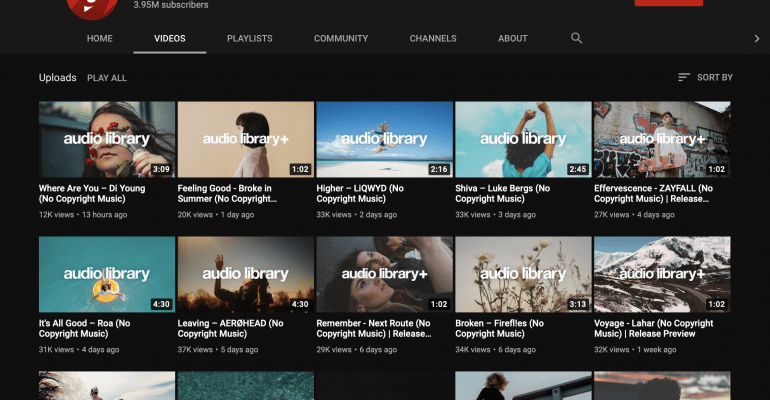
Task: Click the Leaving – AERØHEAD title
Action: (x=230, y=328)
